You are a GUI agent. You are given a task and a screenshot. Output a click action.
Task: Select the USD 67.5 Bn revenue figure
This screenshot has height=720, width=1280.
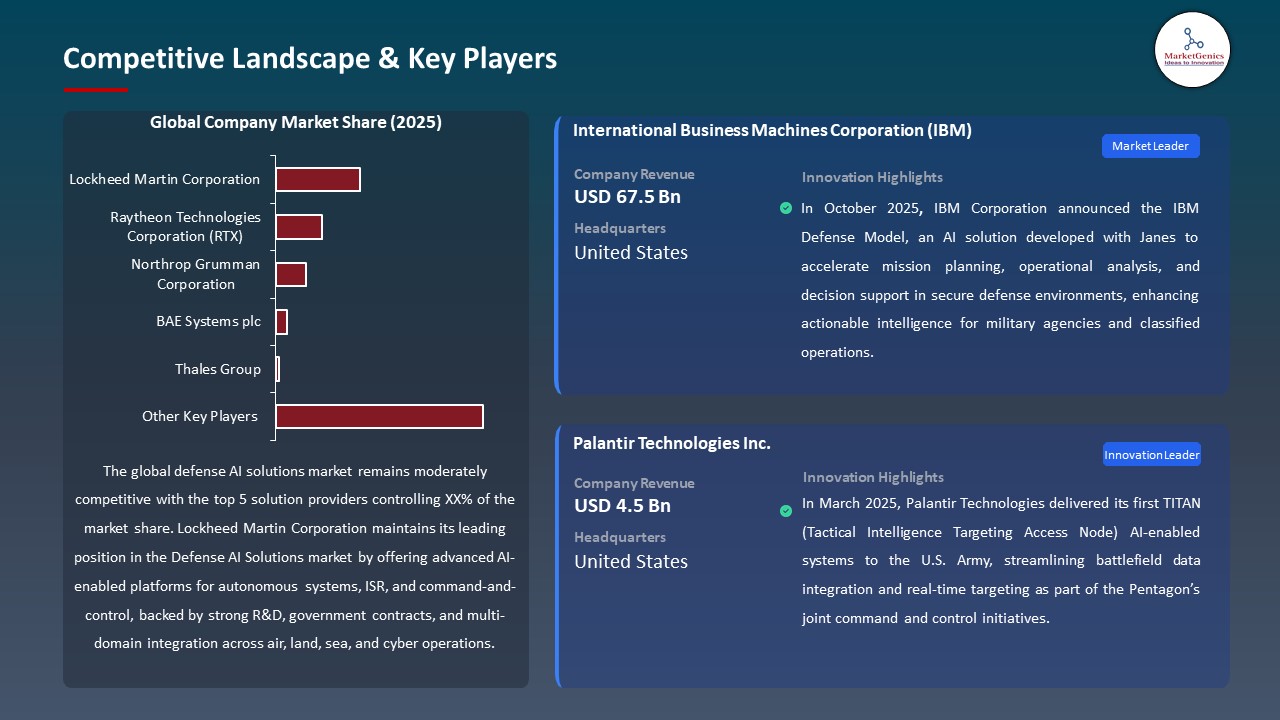click(627, 197)
